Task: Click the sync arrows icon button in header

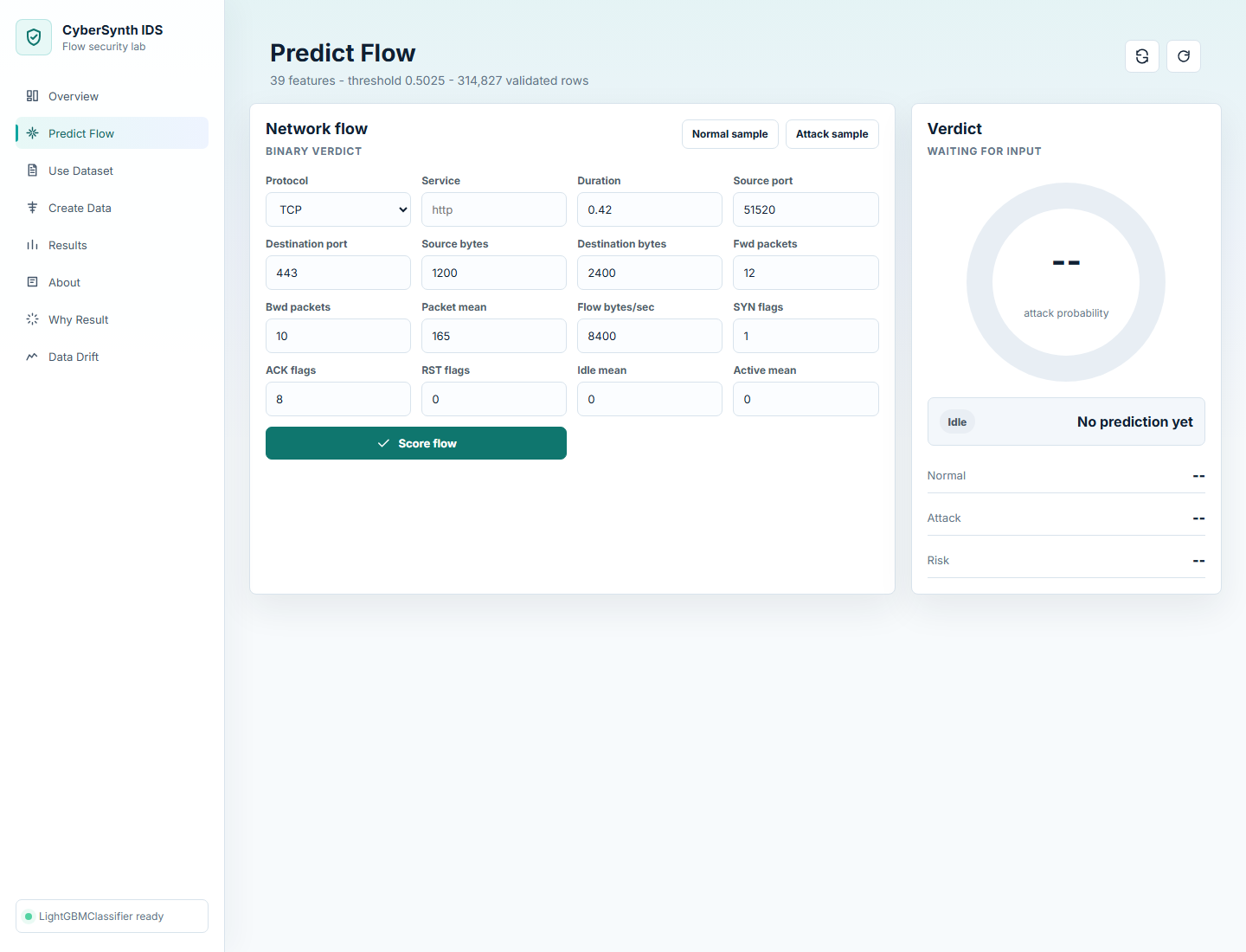Action: click(1142, 56)
